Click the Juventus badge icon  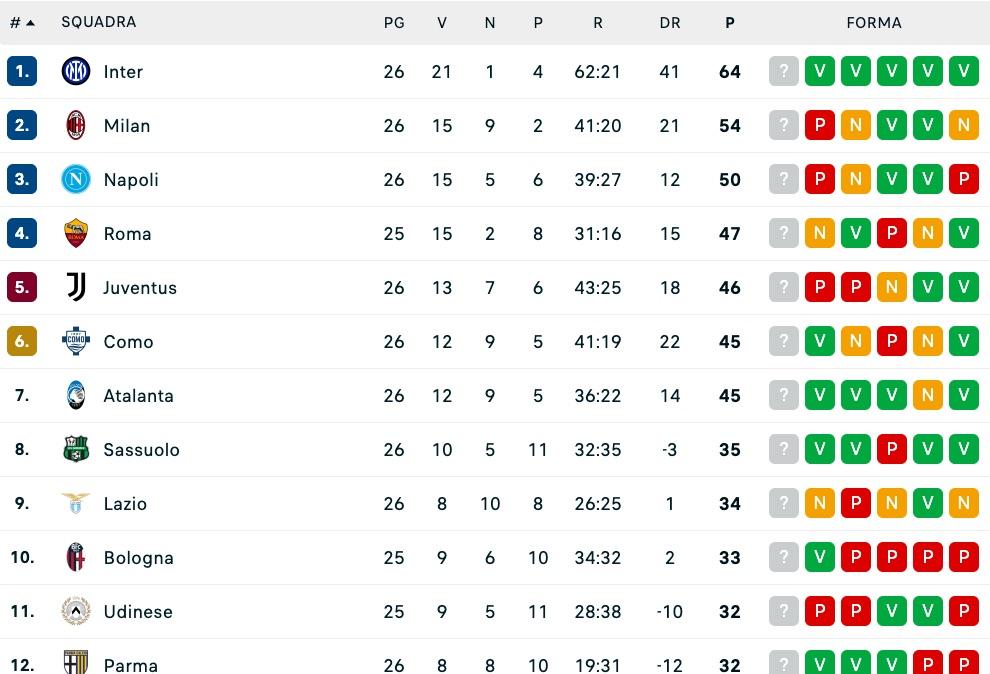point(75,287)
